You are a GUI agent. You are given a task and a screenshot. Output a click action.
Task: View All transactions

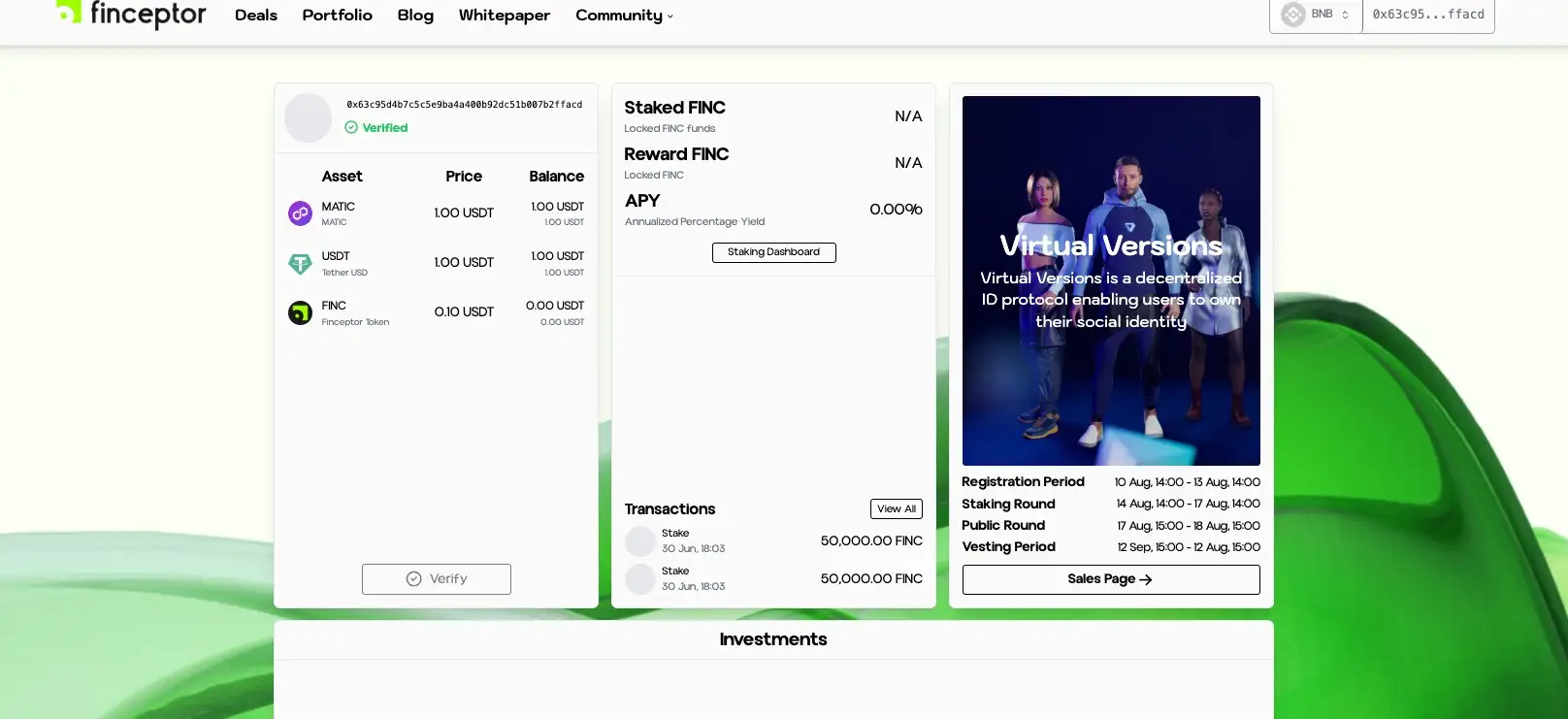coord(896,509)
